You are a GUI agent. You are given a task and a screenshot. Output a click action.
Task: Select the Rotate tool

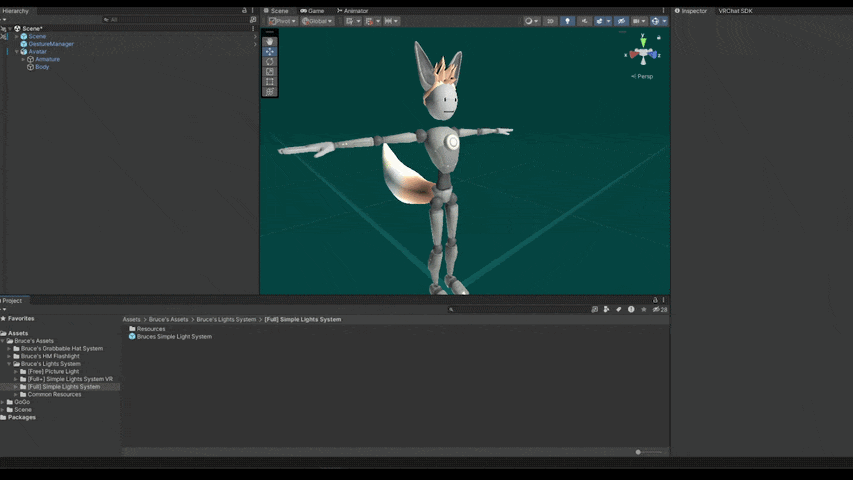(270, 61)
